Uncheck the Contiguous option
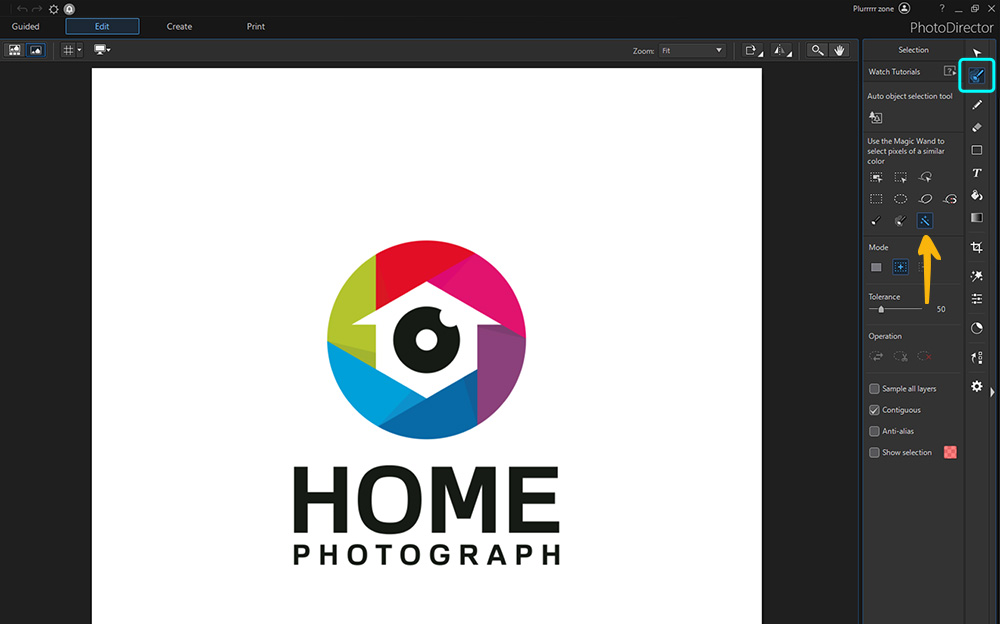1000x624 pixels. tap(874, 410)
